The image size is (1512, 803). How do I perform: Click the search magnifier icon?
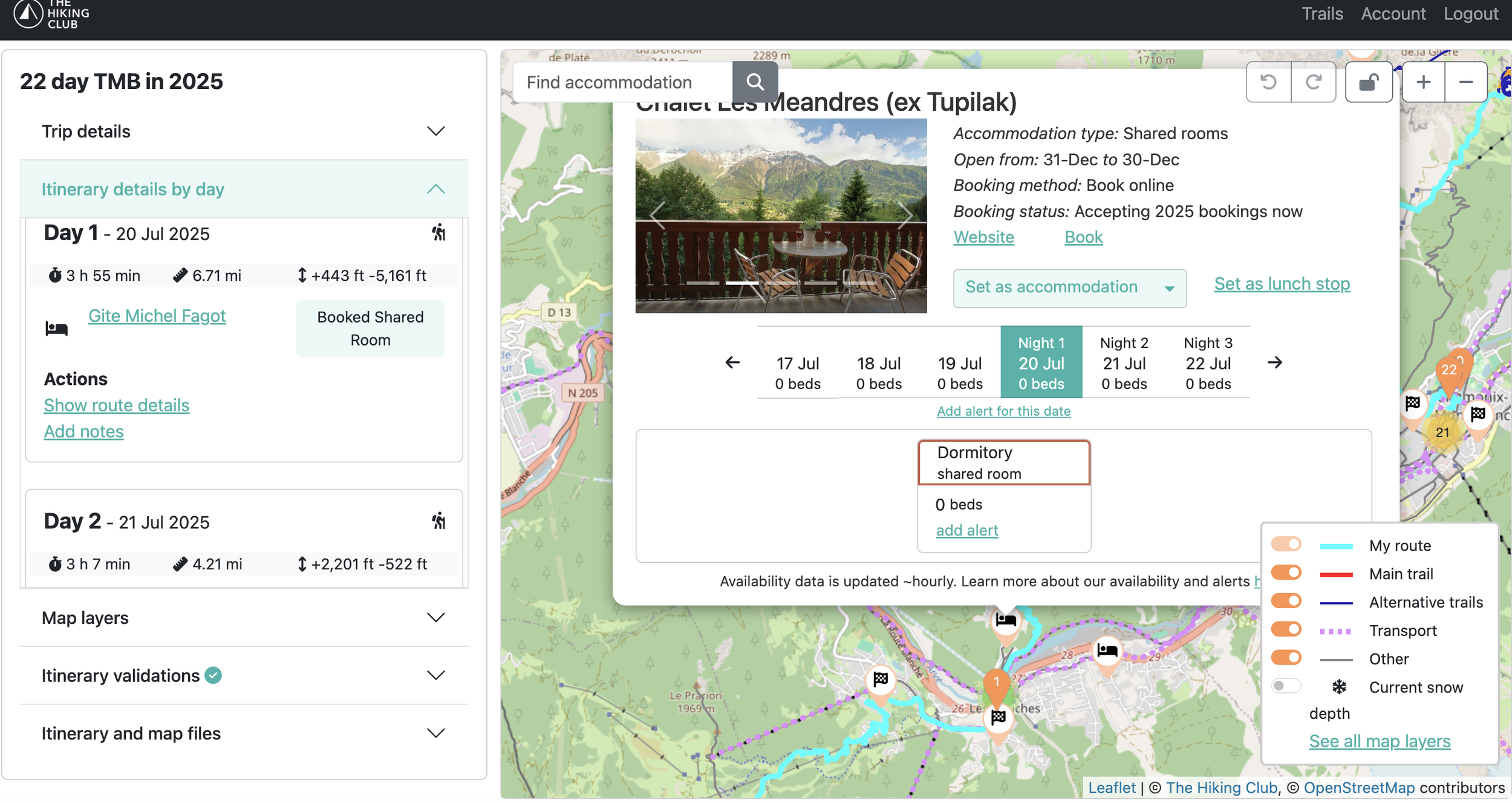pos(754,82)
